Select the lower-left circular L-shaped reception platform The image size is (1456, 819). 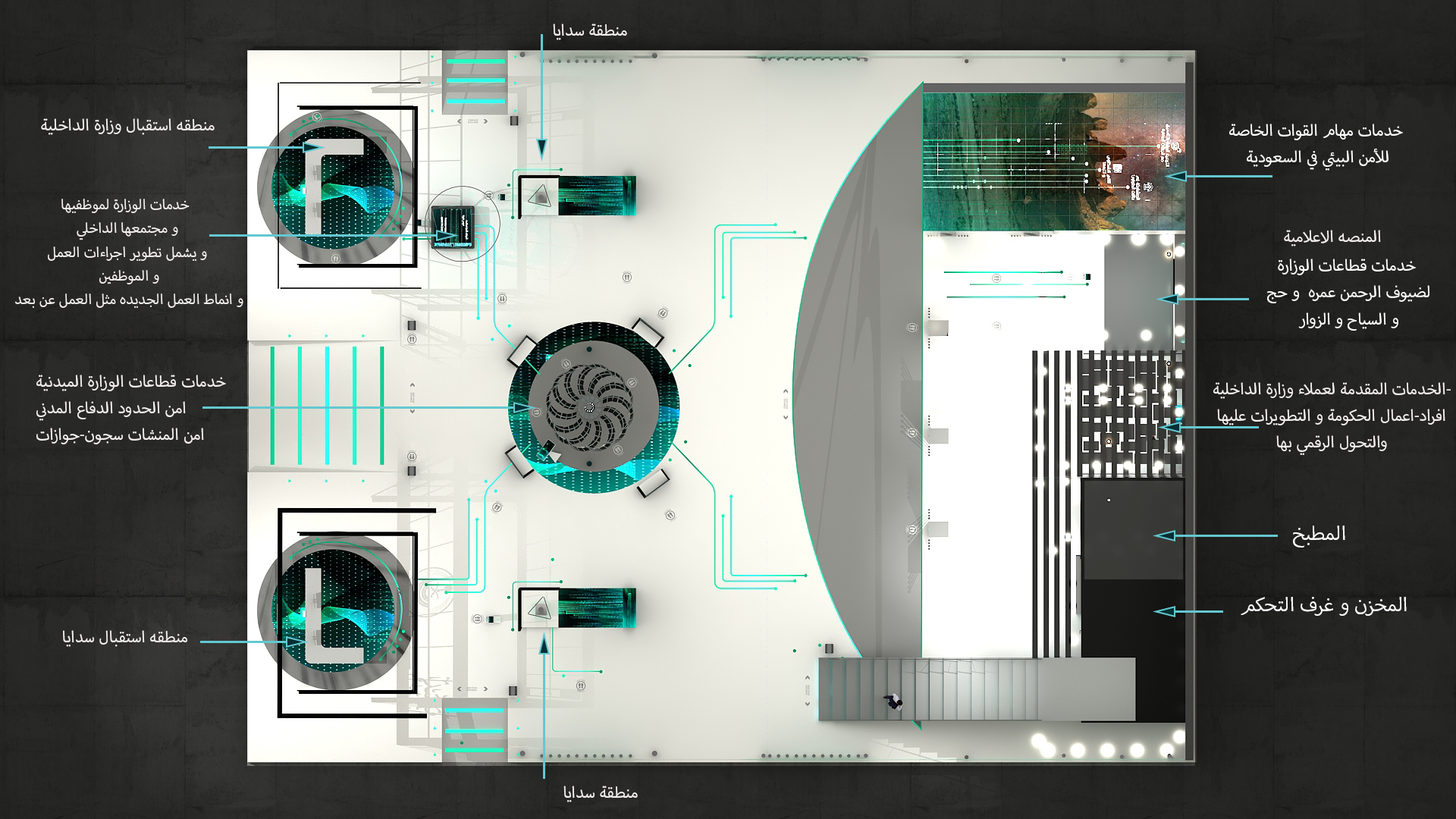(x=334, y=612)
